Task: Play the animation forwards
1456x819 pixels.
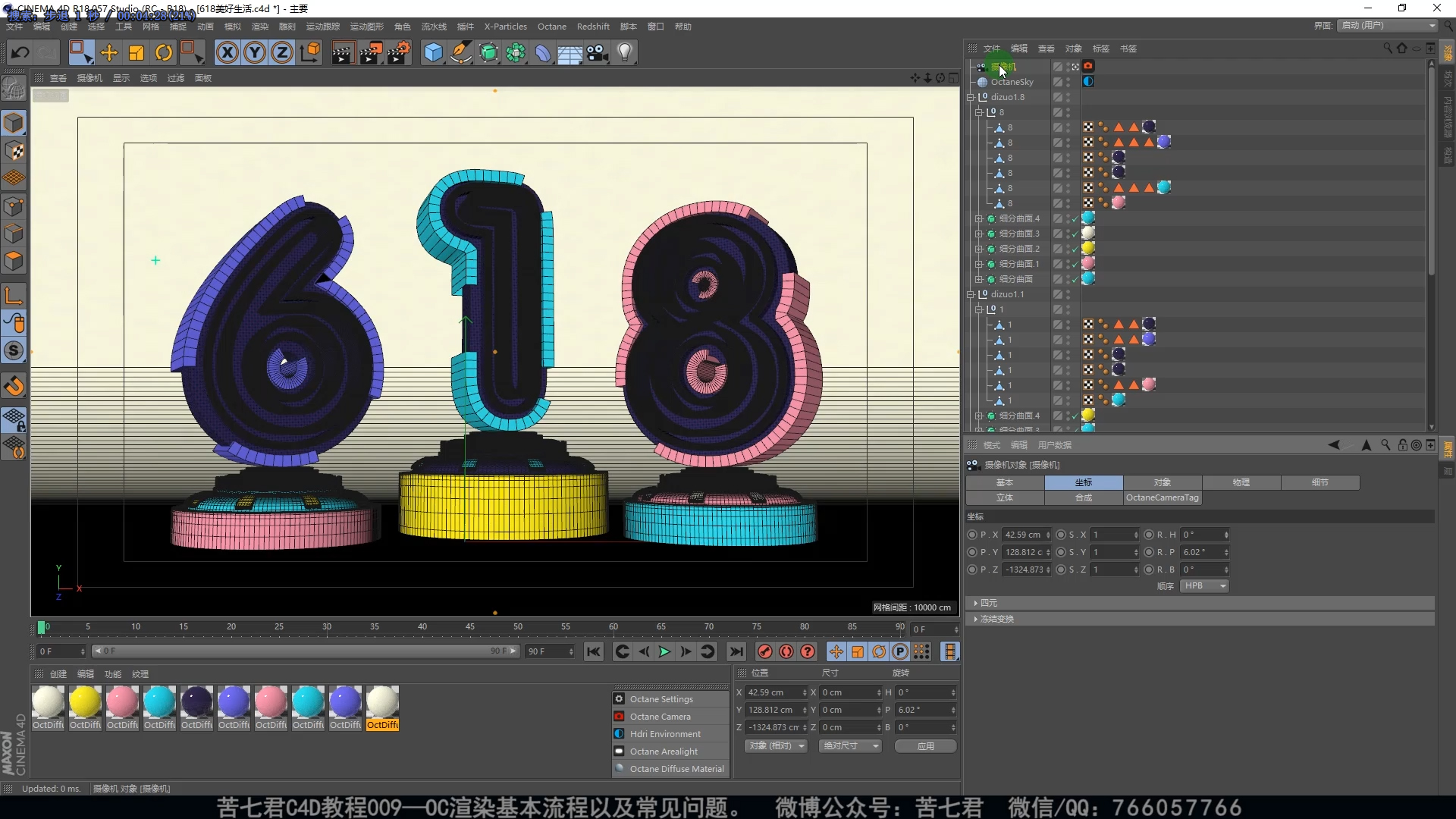Action: pos(664,651)
